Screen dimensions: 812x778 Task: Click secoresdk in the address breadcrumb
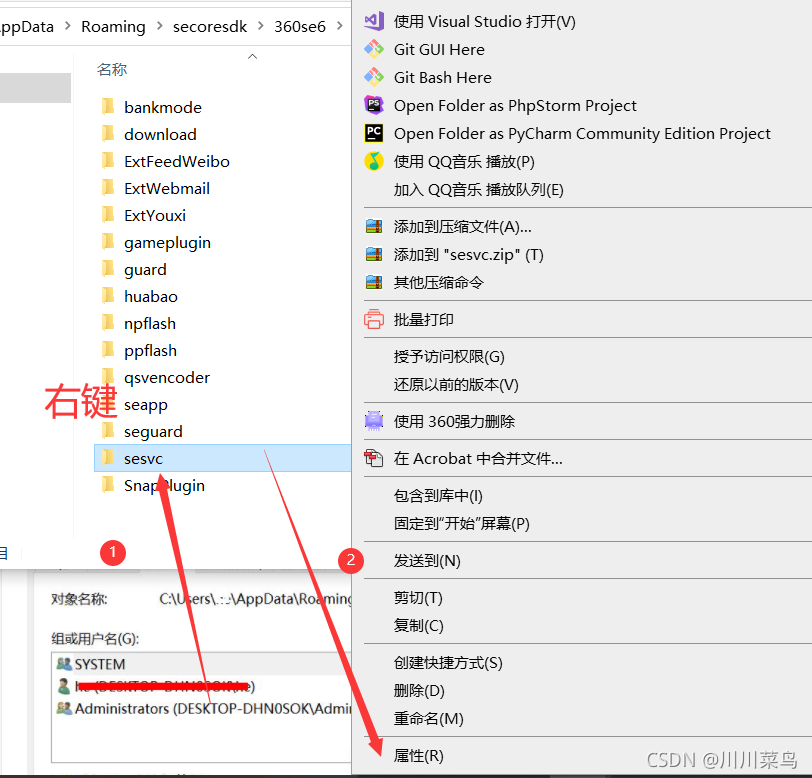click(x=210, y=26)
